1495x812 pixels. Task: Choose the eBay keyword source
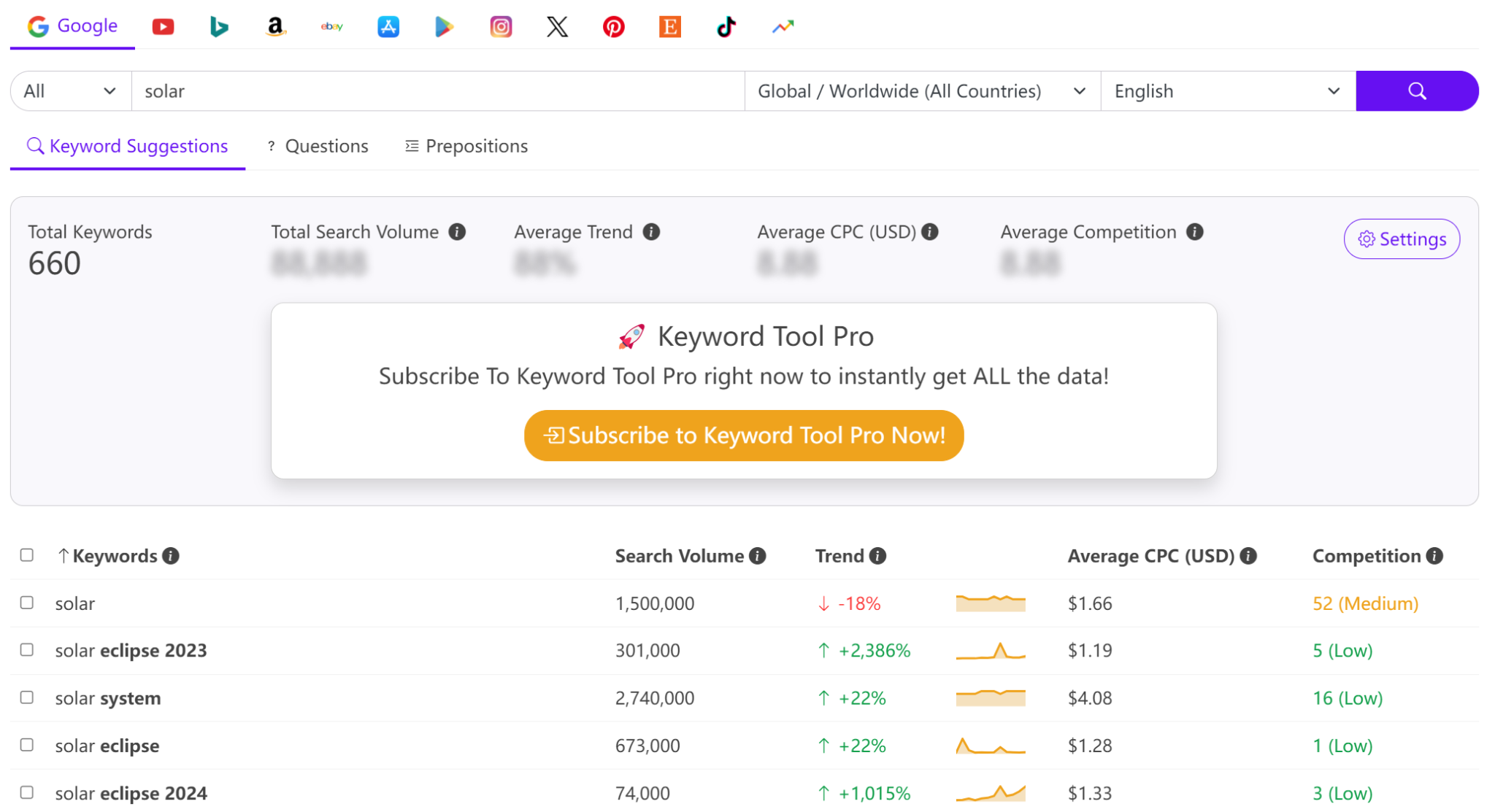click(332, 27)
